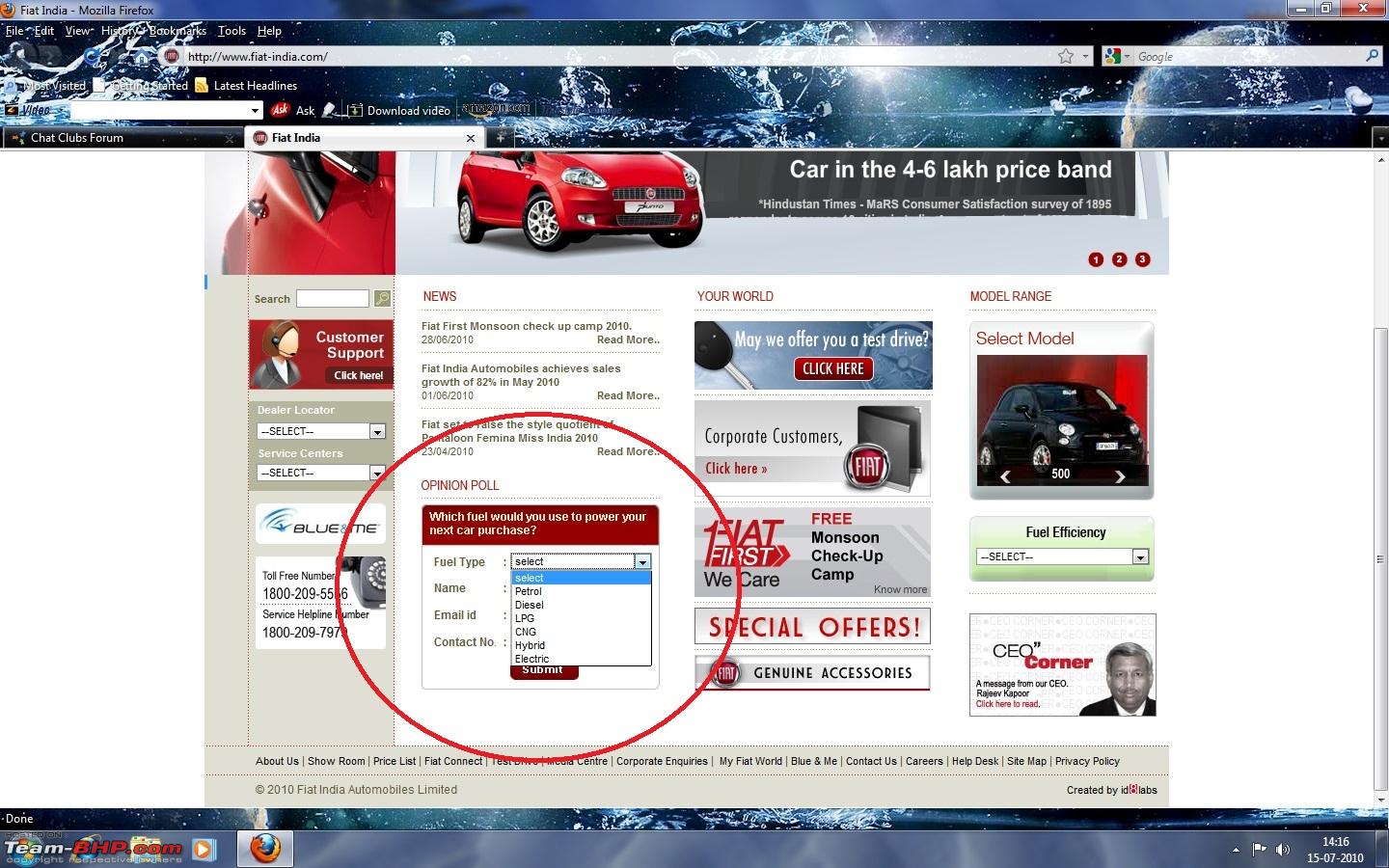Open the Corporate Customers Click here link
This screenshot has width=1389, height=868.
(736, 469)
